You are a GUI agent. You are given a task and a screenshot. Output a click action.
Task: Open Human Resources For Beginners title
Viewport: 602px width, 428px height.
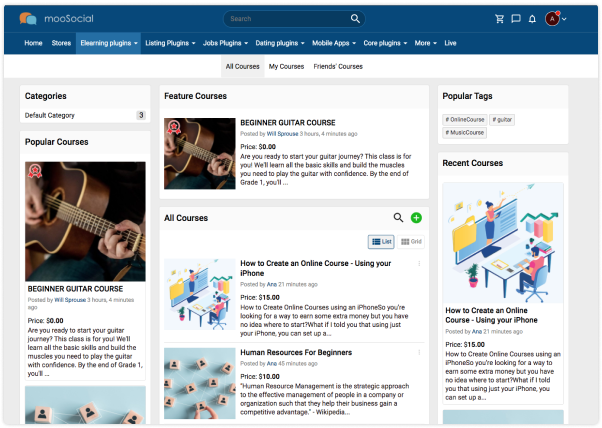point(296,352)
